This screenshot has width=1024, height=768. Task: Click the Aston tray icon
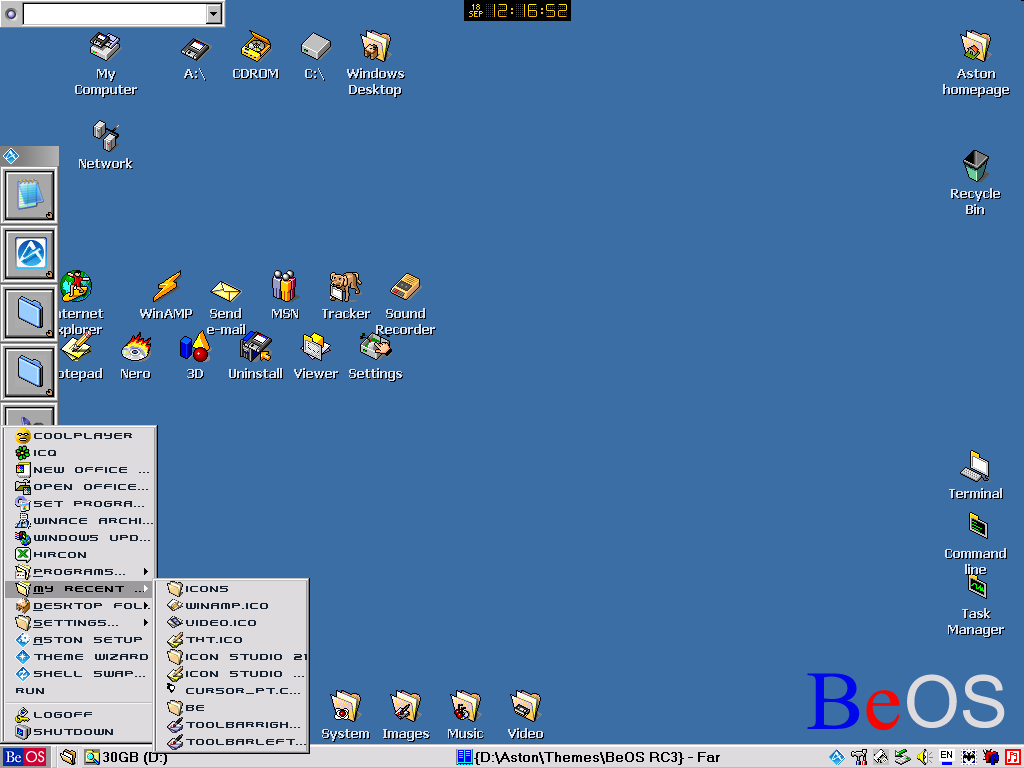point(837,758)
